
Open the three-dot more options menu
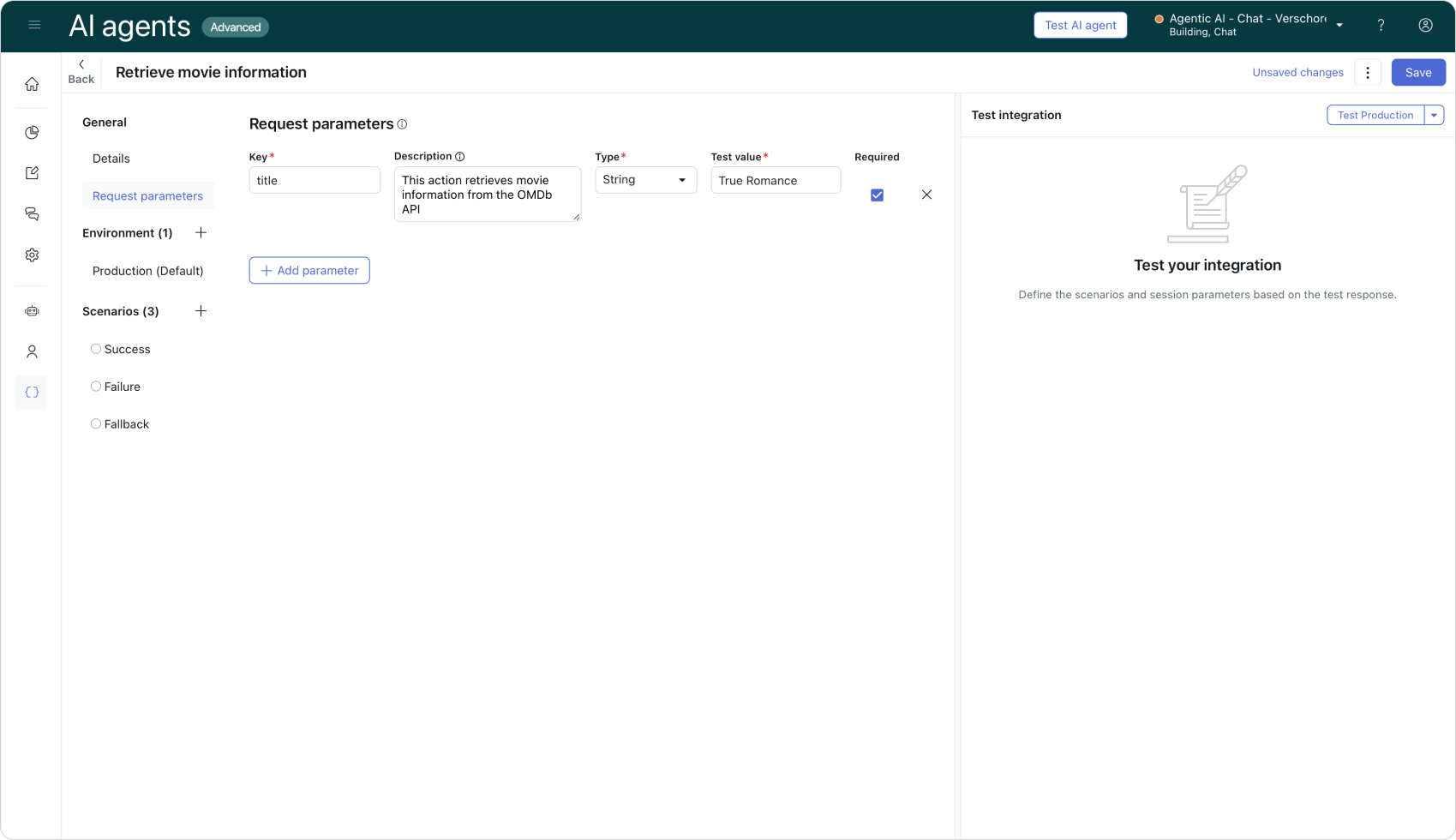click(1368, 73)
